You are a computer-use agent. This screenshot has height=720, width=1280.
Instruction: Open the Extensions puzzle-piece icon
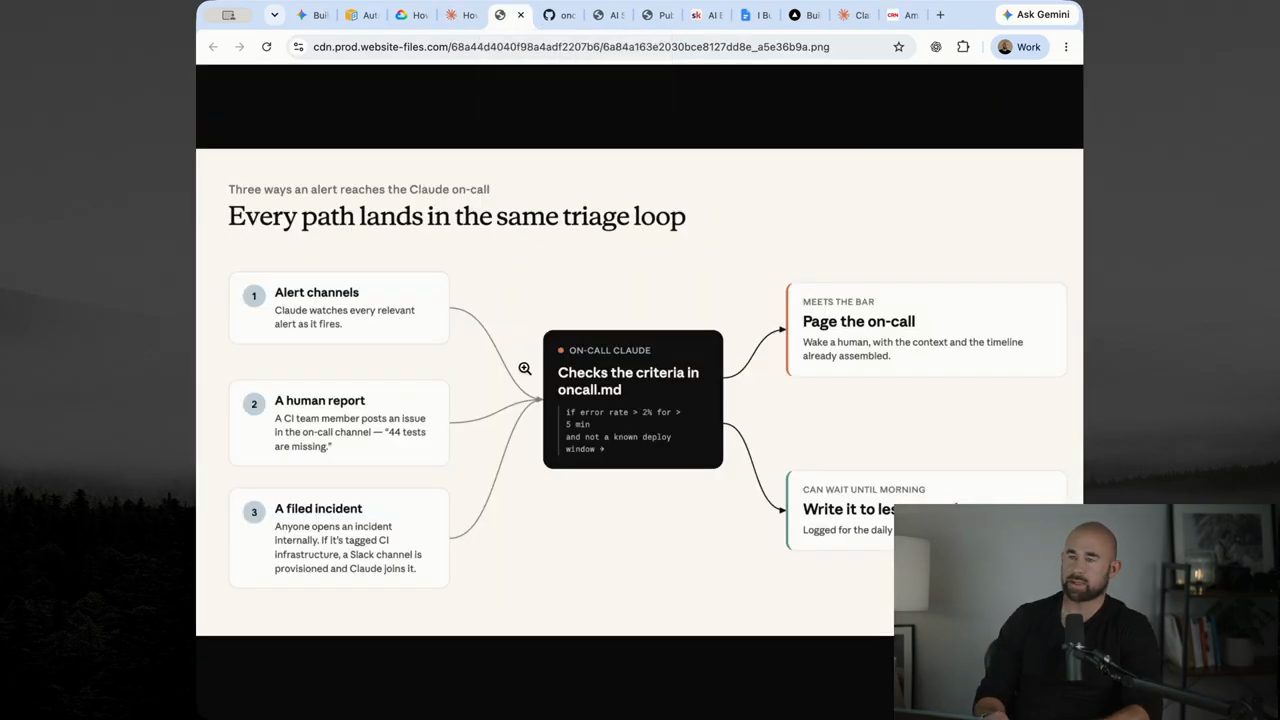pyautogui.click(x=963, y=47)
